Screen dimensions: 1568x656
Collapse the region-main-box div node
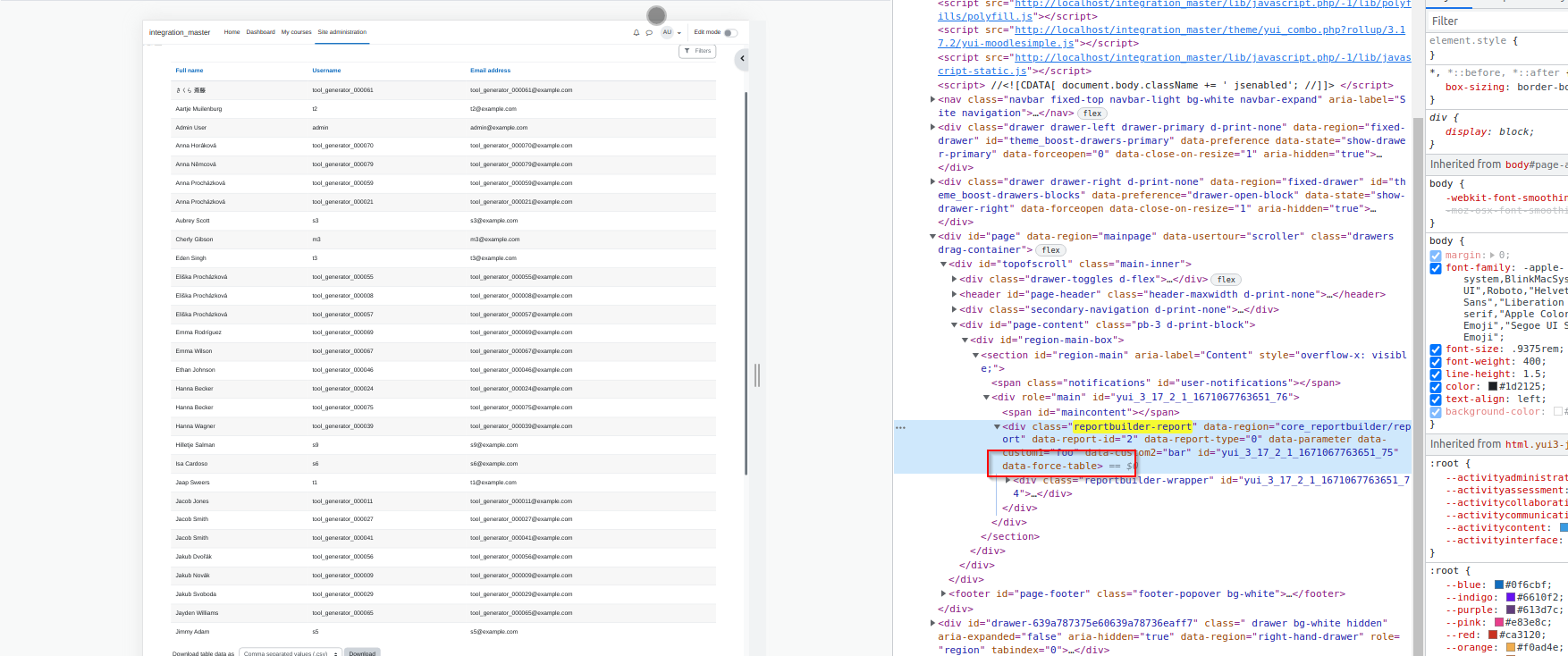point(965,341)
